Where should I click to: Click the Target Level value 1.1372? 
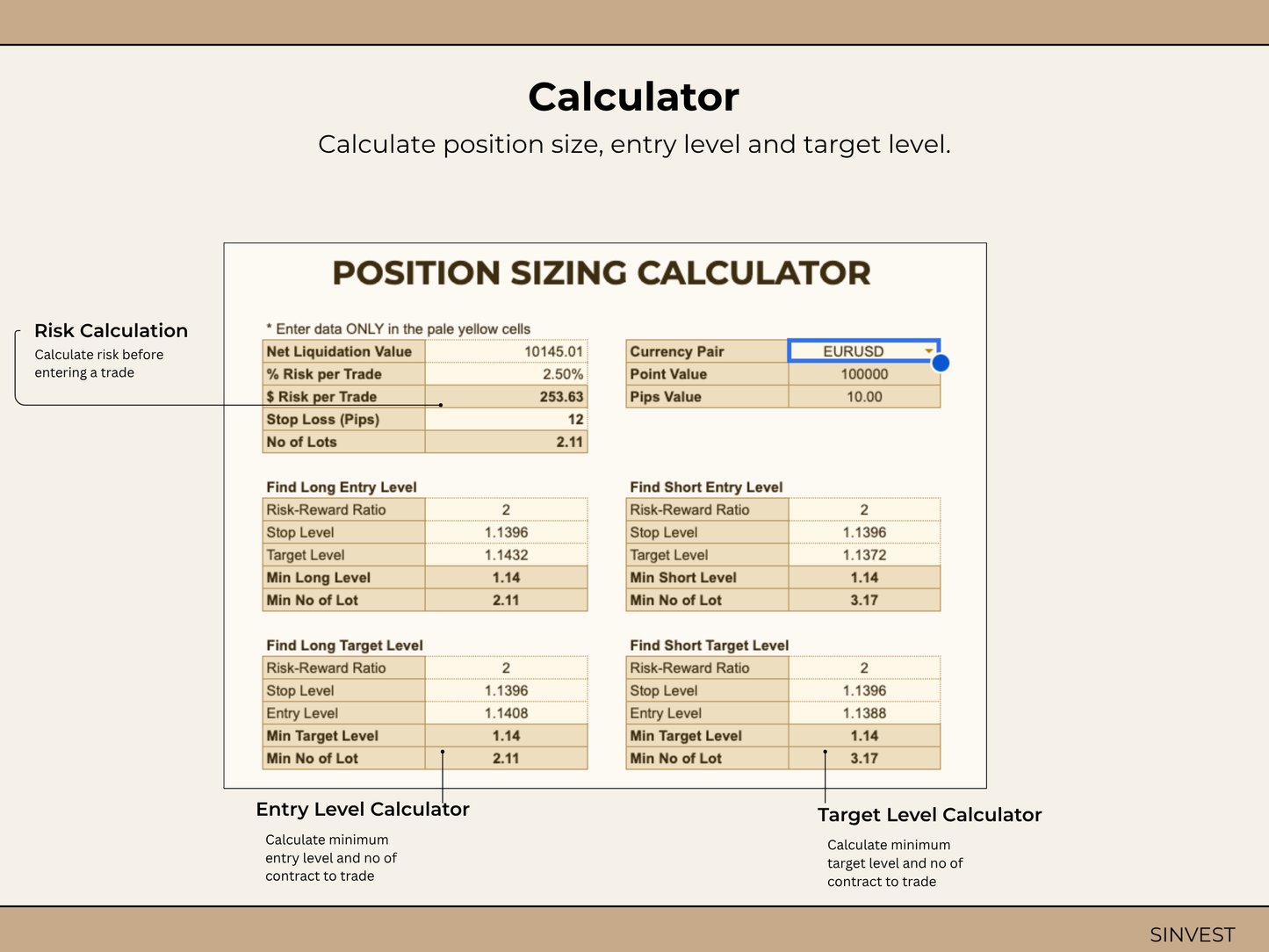[864, 555]
